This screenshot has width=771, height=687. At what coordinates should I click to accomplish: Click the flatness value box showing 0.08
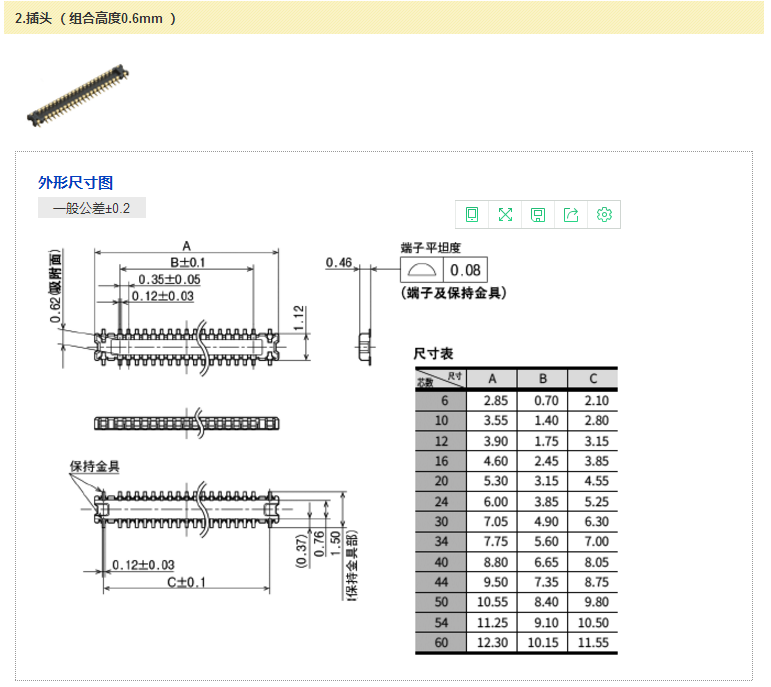click(465, 270)
